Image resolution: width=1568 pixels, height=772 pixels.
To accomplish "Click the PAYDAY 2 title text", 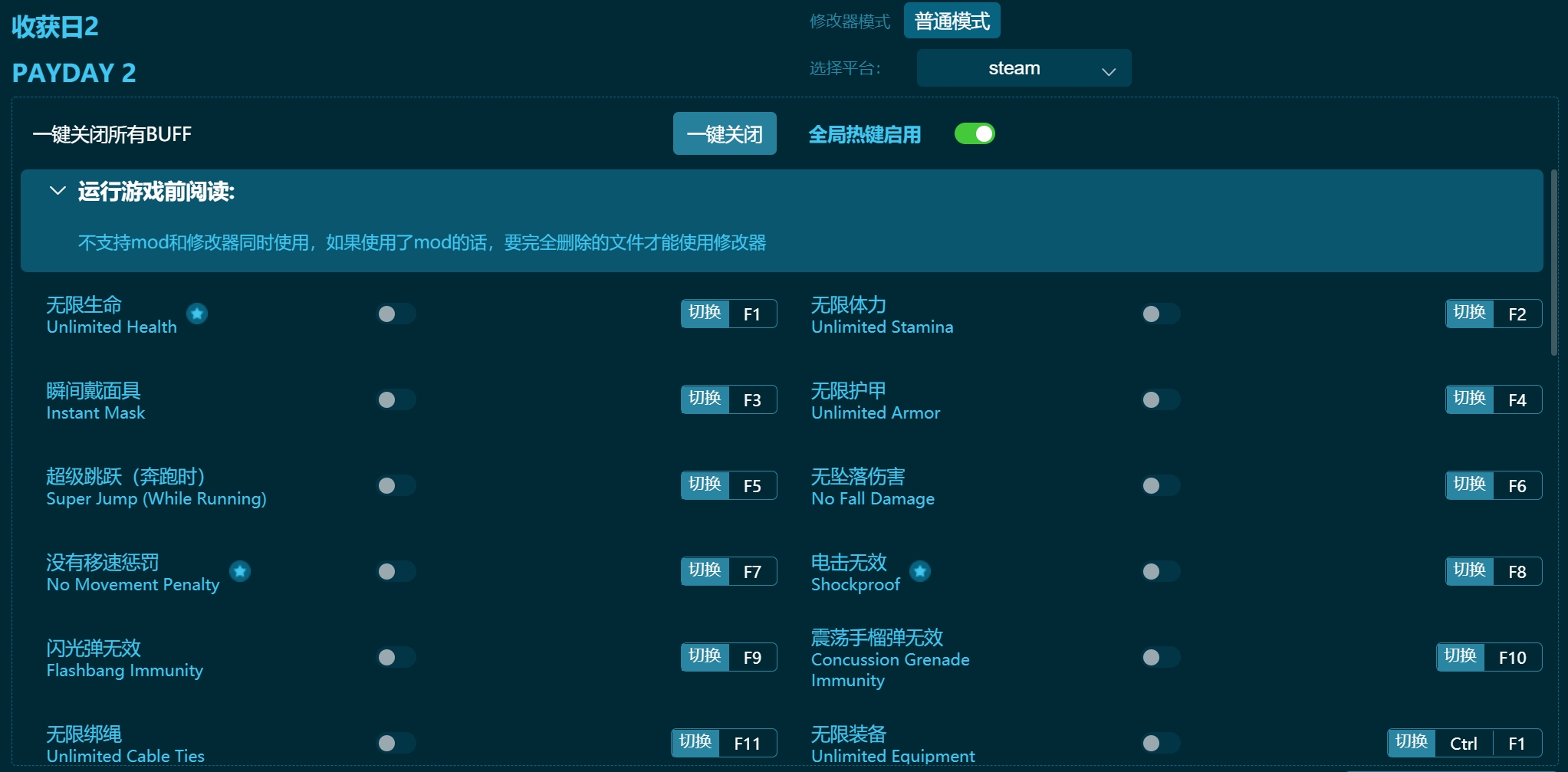I will [x=74, y=73].
